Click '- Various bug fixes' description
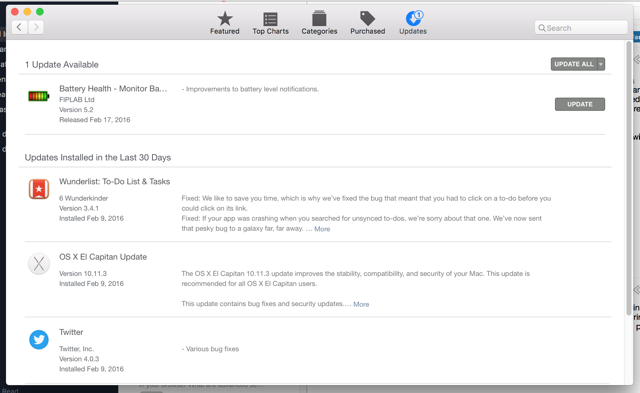640x393 pixels. tap(210, 349)
